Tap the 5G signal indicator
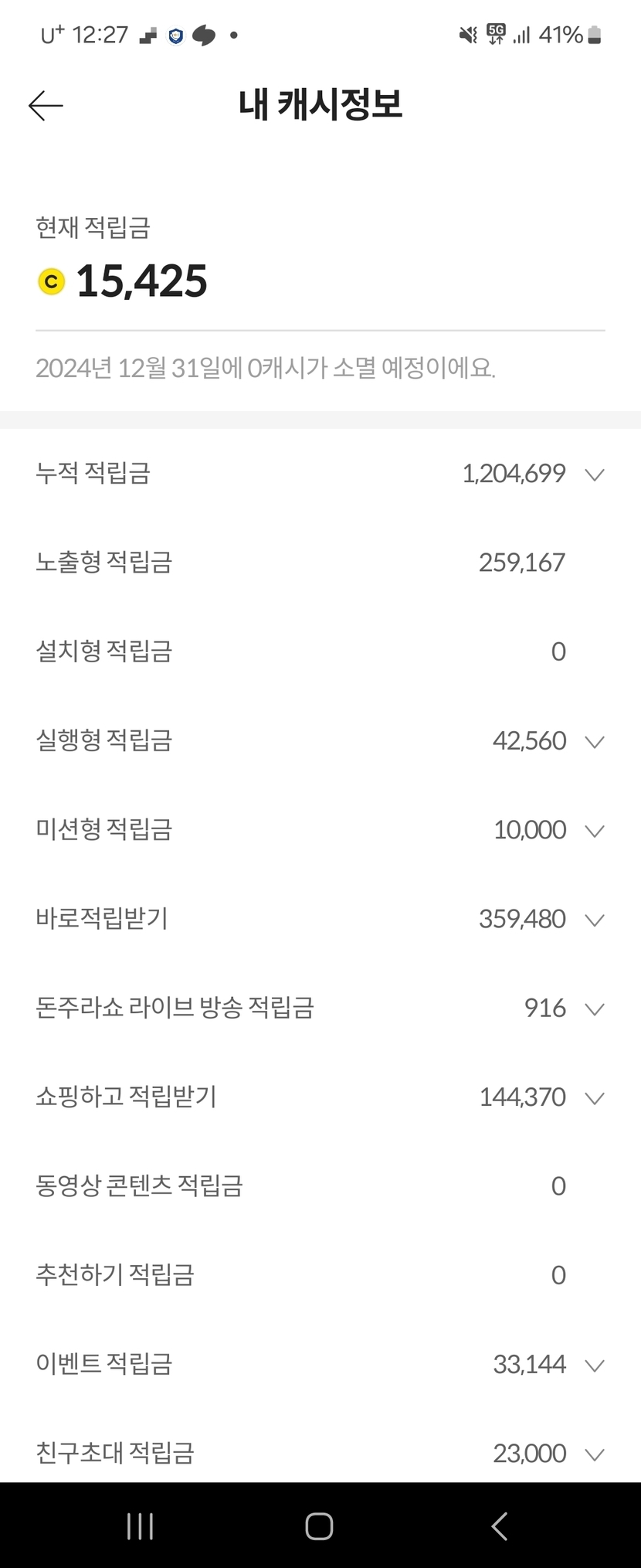 (x=496, y=35)
